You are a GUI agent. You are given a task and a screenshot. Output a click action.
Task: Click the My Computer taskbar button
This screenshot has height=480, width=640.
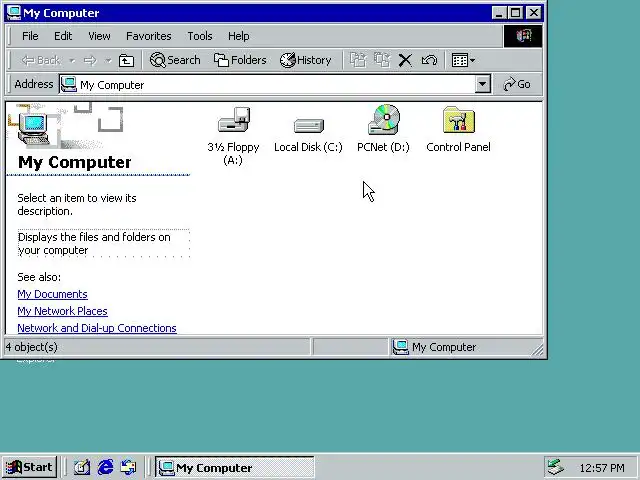[235, 467]
